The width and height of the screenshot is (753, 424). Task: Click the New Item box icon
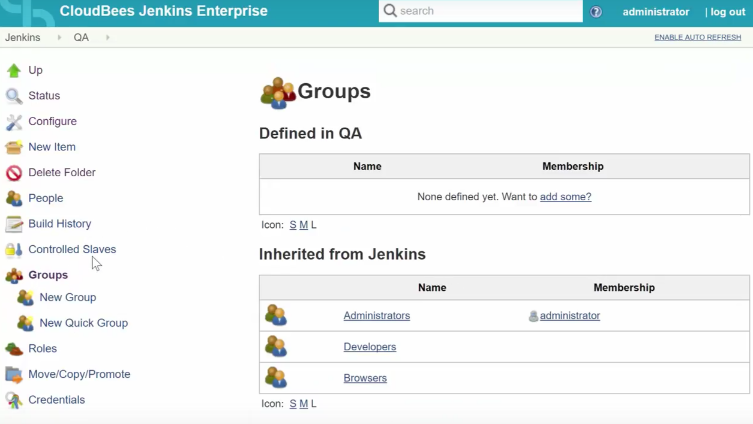click(13, 147)
